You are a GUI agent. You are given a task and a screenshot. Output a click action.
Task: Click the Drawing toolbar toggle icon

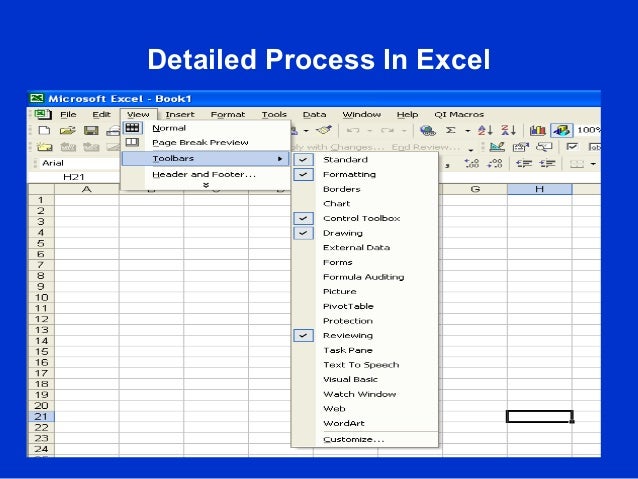[x=562, y=130]
